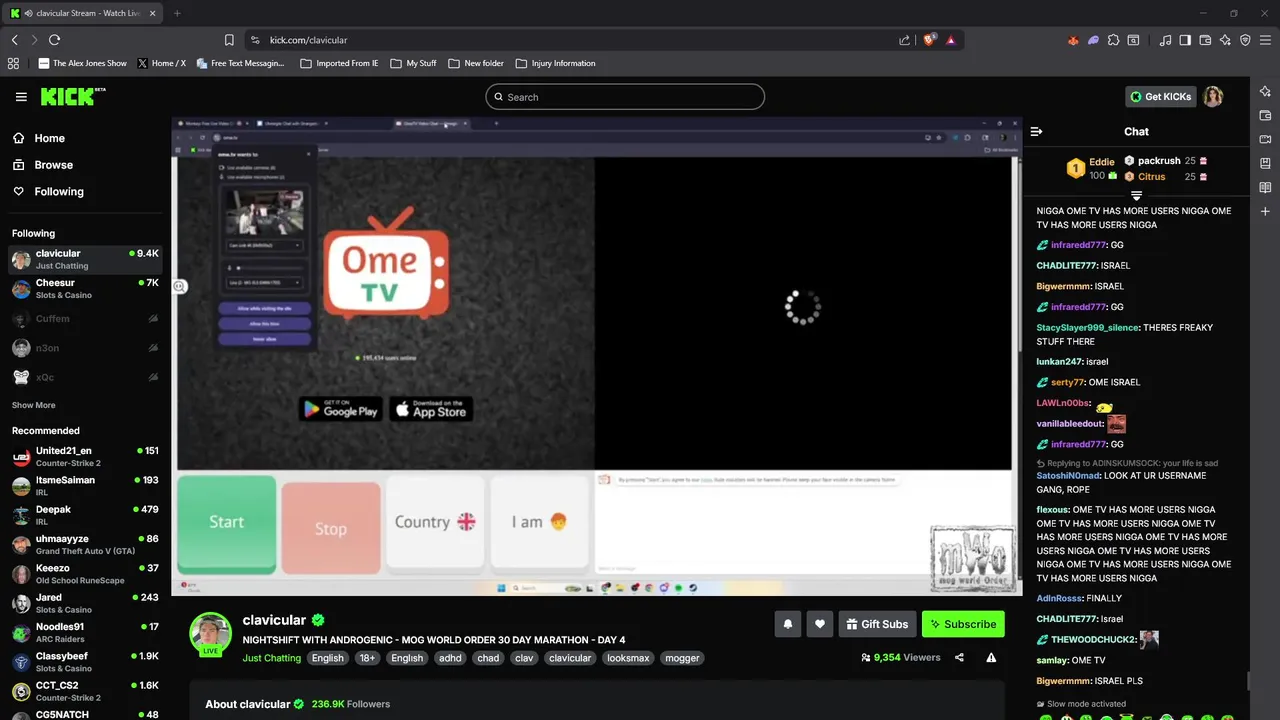The width and height of the screenshot is (1280, 720).
Task: Expand Imported From IE bookmark folder
Action: [x=340, y=63]
